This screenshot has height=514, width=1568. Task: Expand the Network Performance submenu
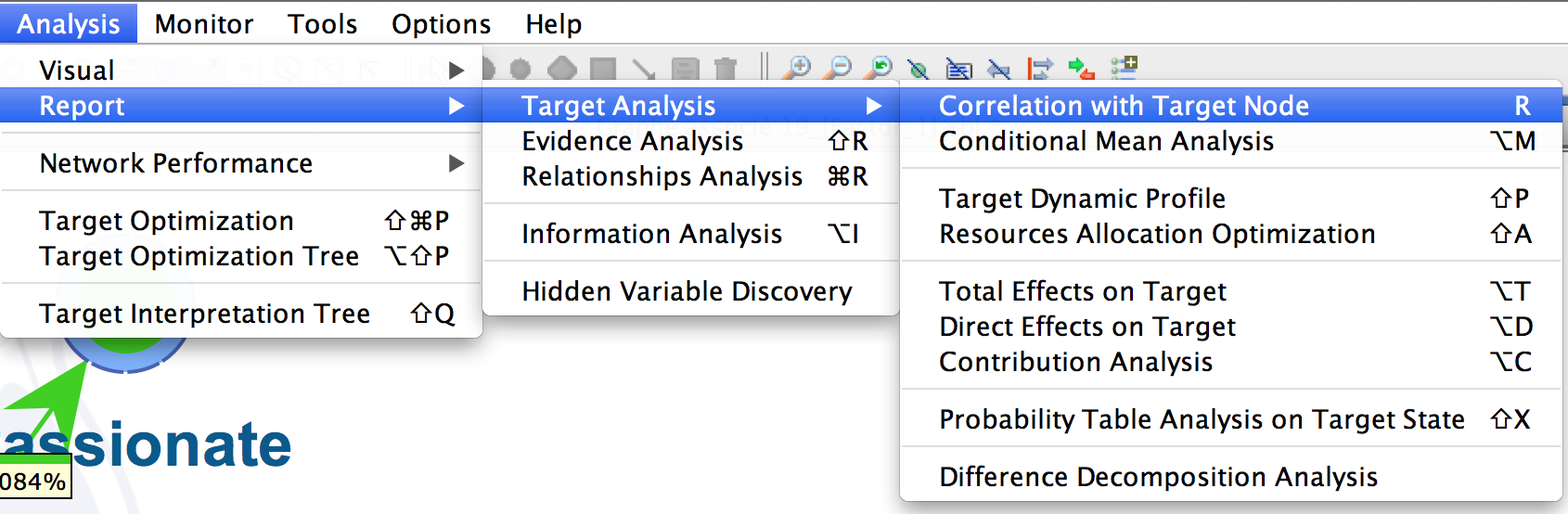point(241,163)
